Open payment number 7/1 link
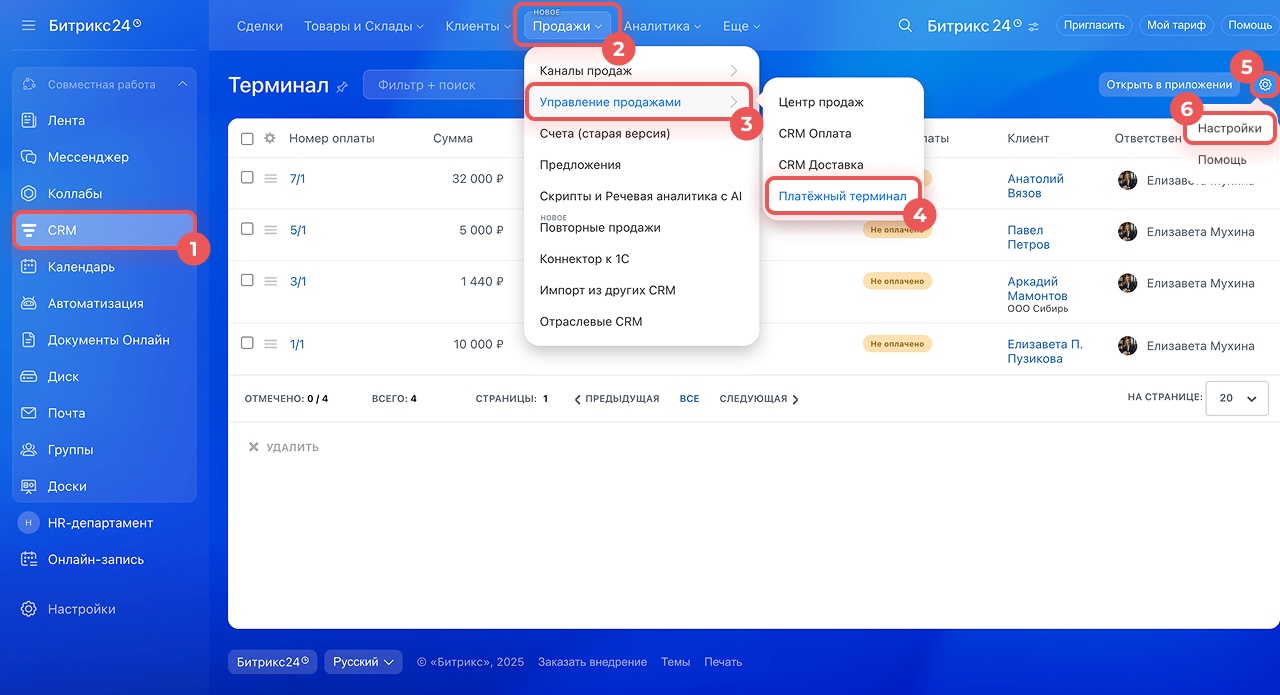The width and height of the screenshot is (1280, 695). pyautogui.click(x=298, y=178)
